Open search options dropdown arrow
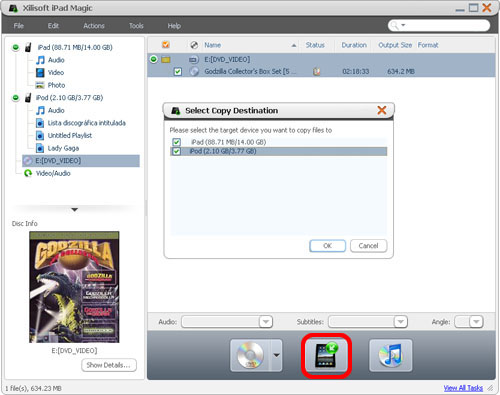The width and height of the screenshot is (500, 395). pos(403,25)
